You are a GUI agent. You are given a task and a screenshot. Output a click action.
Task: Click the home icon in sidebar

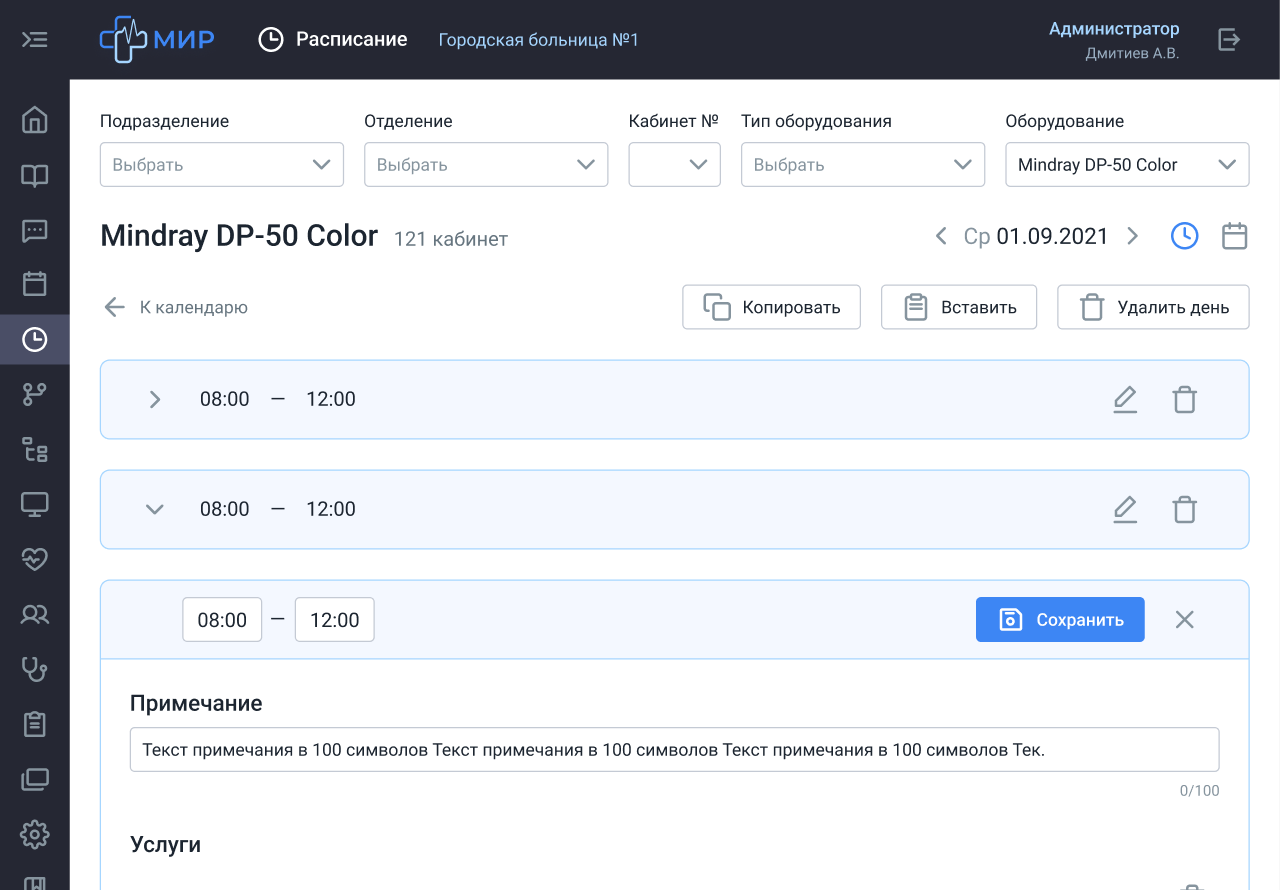pyautogui.click(x=34, y=120)
